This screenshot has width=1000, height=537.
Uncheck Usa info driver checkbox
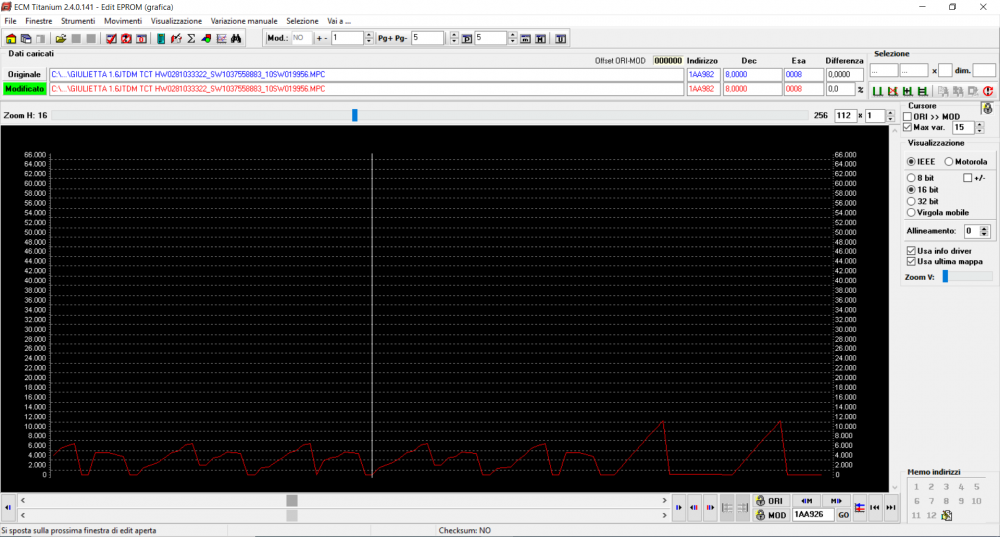point(909,250)
